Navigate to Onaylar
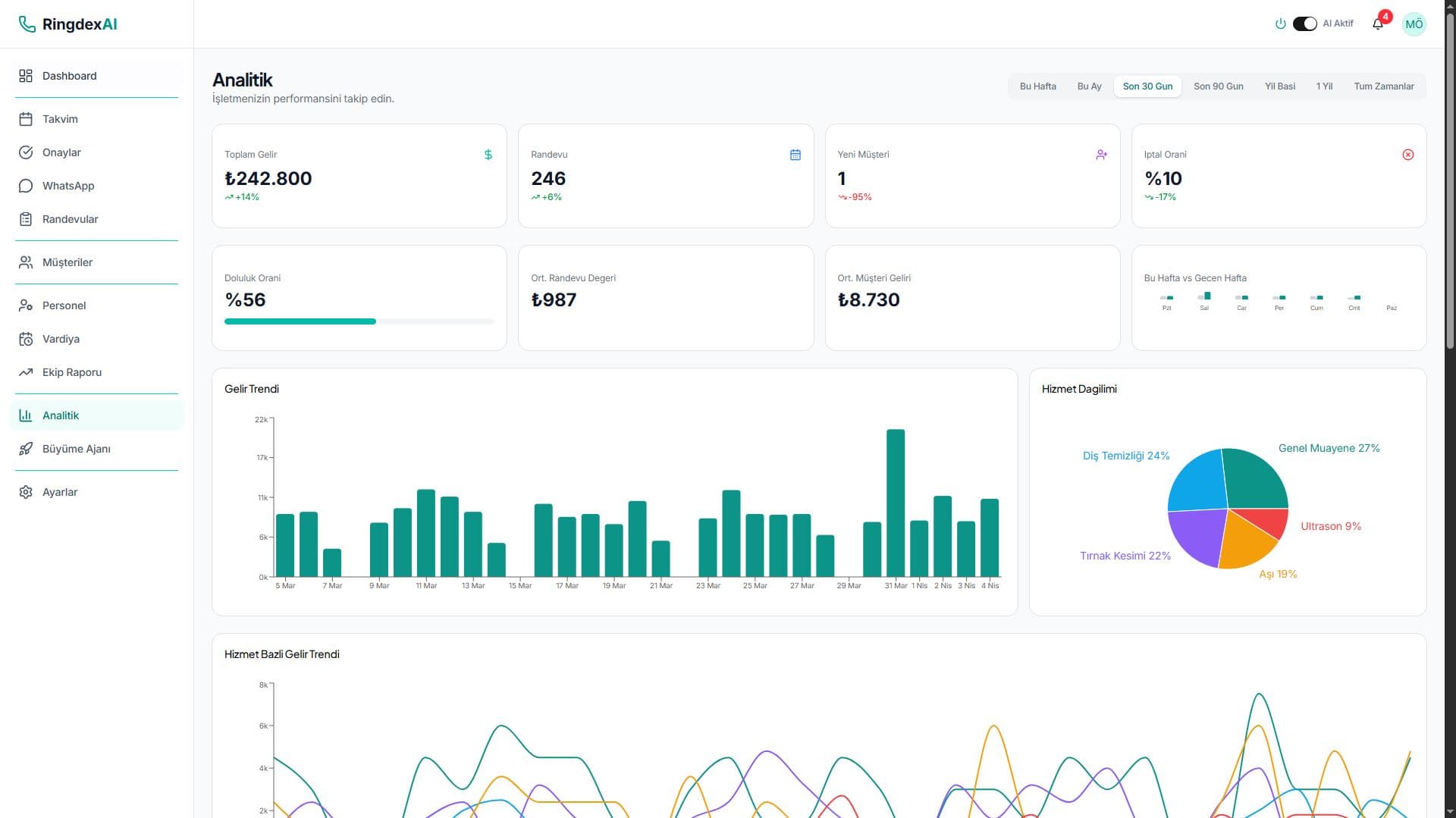Viewport: 1456px width, 818px height. click(97, 152)
